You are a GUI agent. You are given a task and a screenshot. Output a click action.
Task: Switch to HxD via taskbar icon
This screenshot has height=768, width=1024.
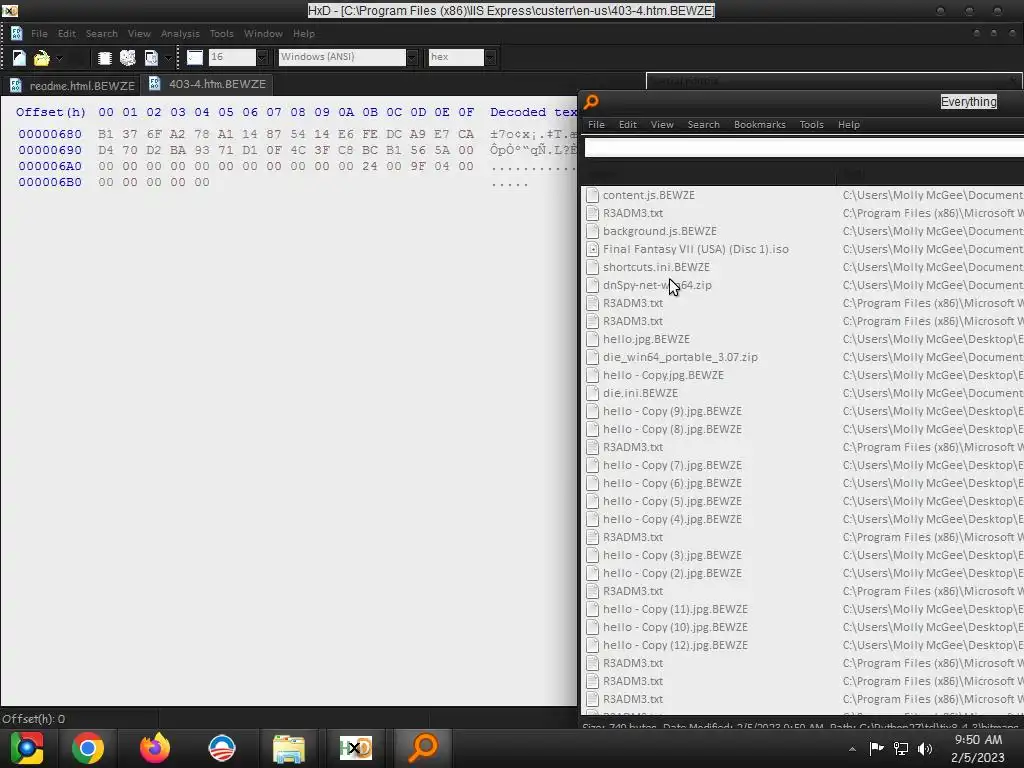click(x=356, y=748)
